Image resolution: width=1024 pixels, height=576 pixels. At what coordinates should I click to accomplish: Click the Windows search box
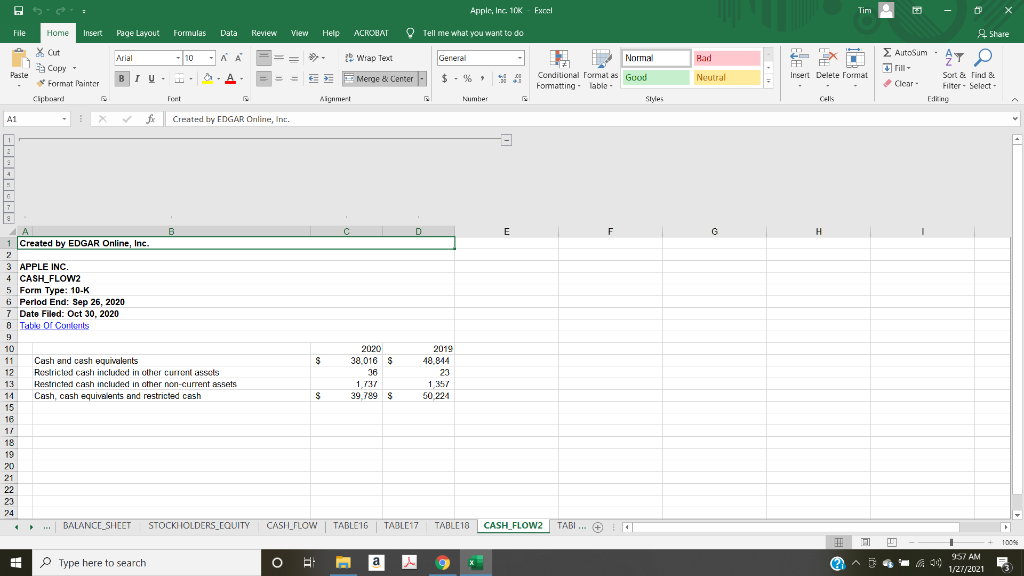(x=145, y=562)
